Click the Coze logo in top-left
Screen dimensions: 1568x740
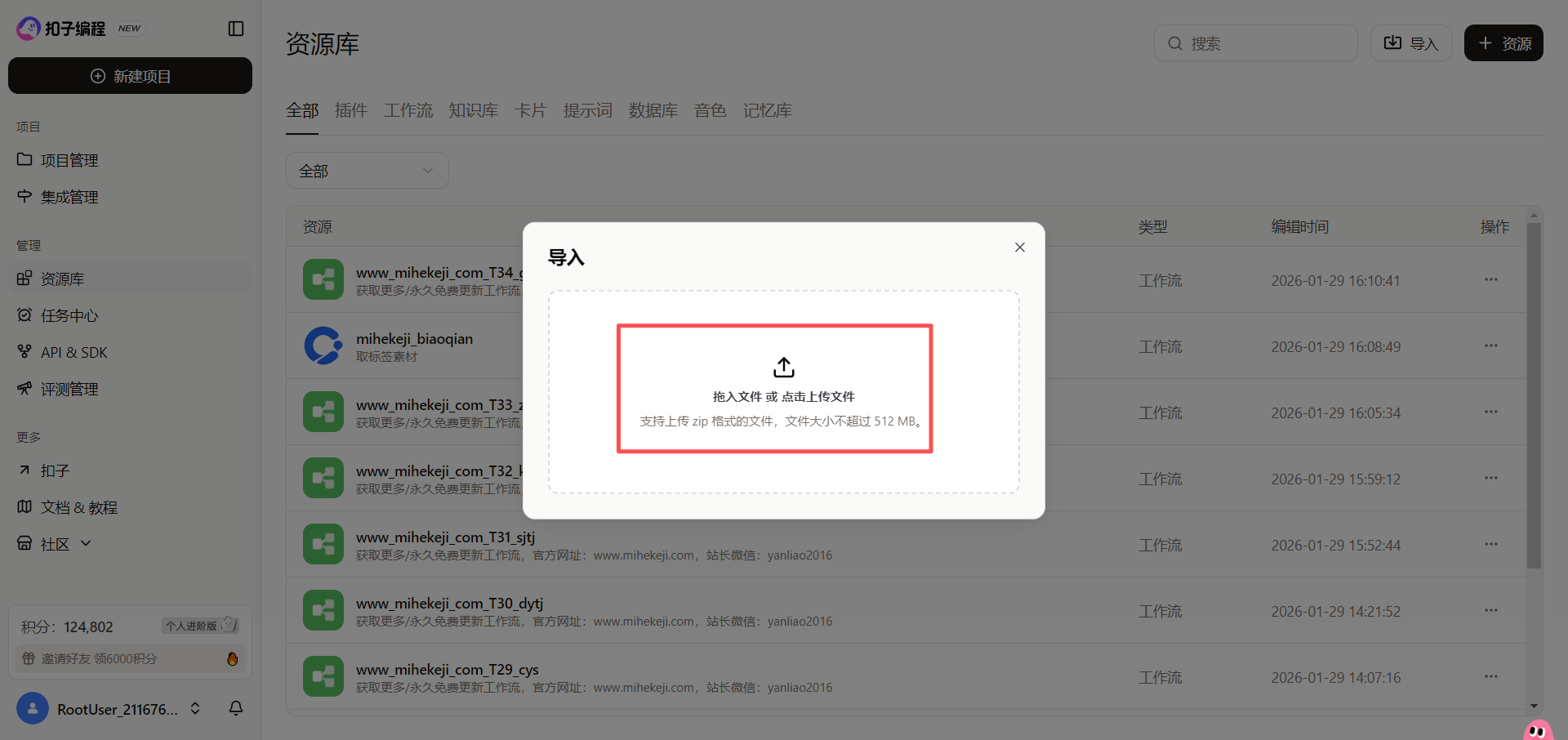click(x=29, y=29)
